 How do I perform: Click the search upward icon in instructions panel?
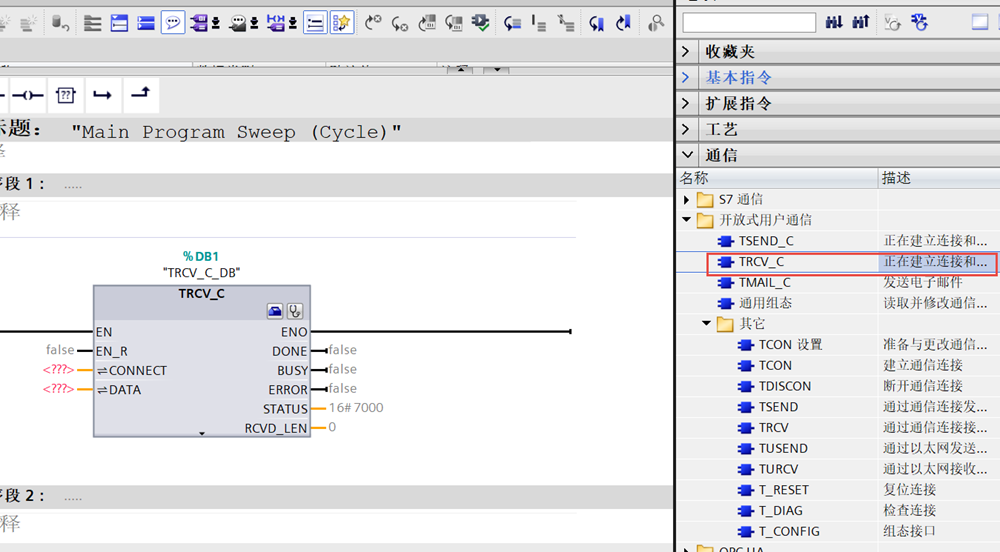tap(860, 22)
